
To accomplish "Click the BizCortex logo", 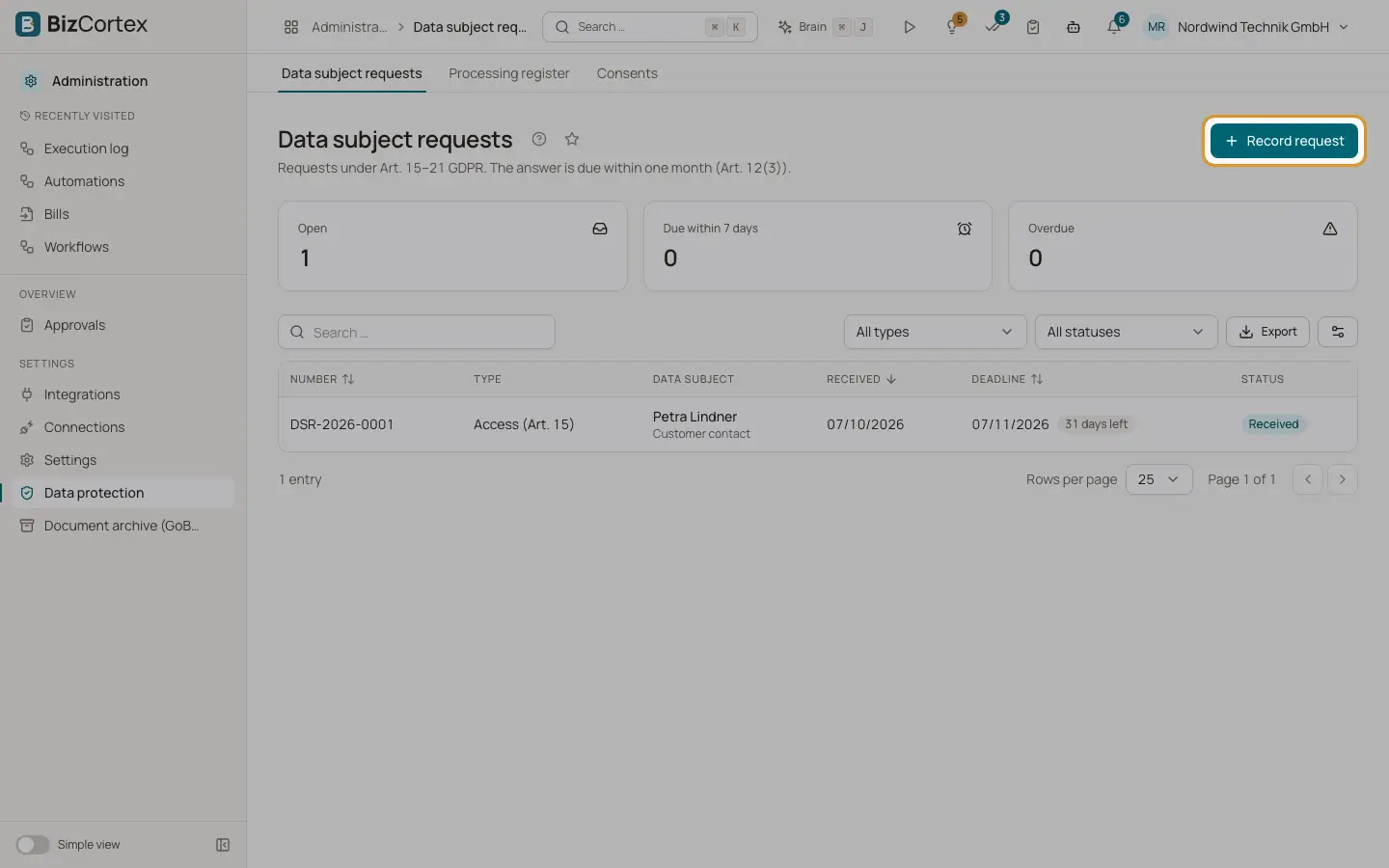I will click(82, 24).
